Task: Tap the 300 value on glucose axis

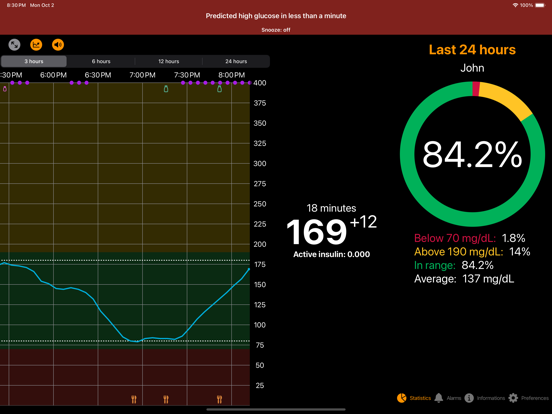Action: pyautogui.click(x=260, y=164)
